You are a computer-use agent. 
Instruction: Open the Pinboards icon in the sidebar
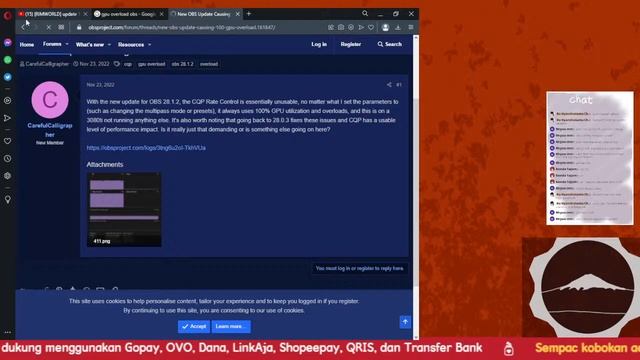coord(8,199)
